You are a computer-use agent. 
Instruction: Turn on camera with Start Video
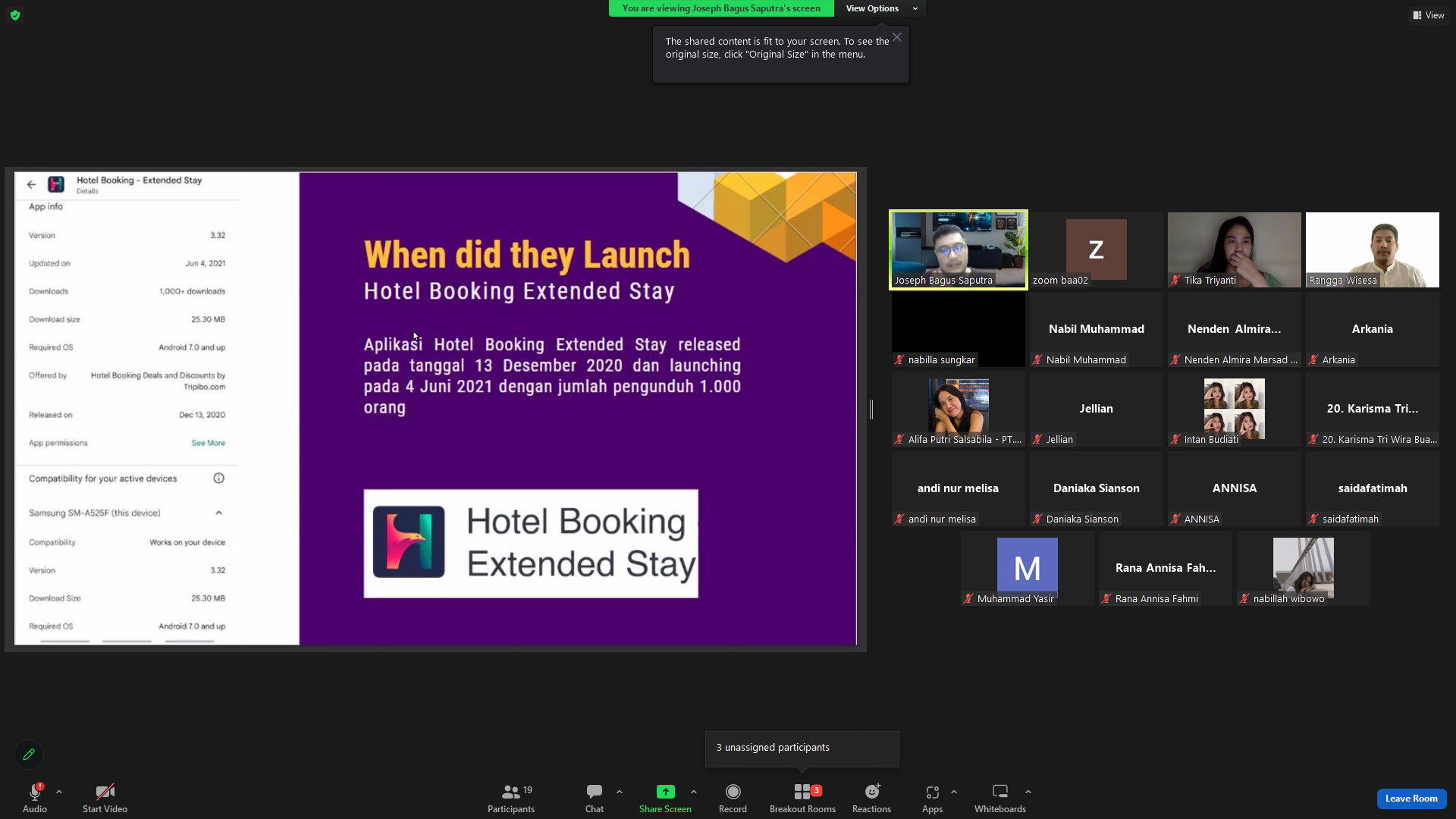(x=105, y=797)
